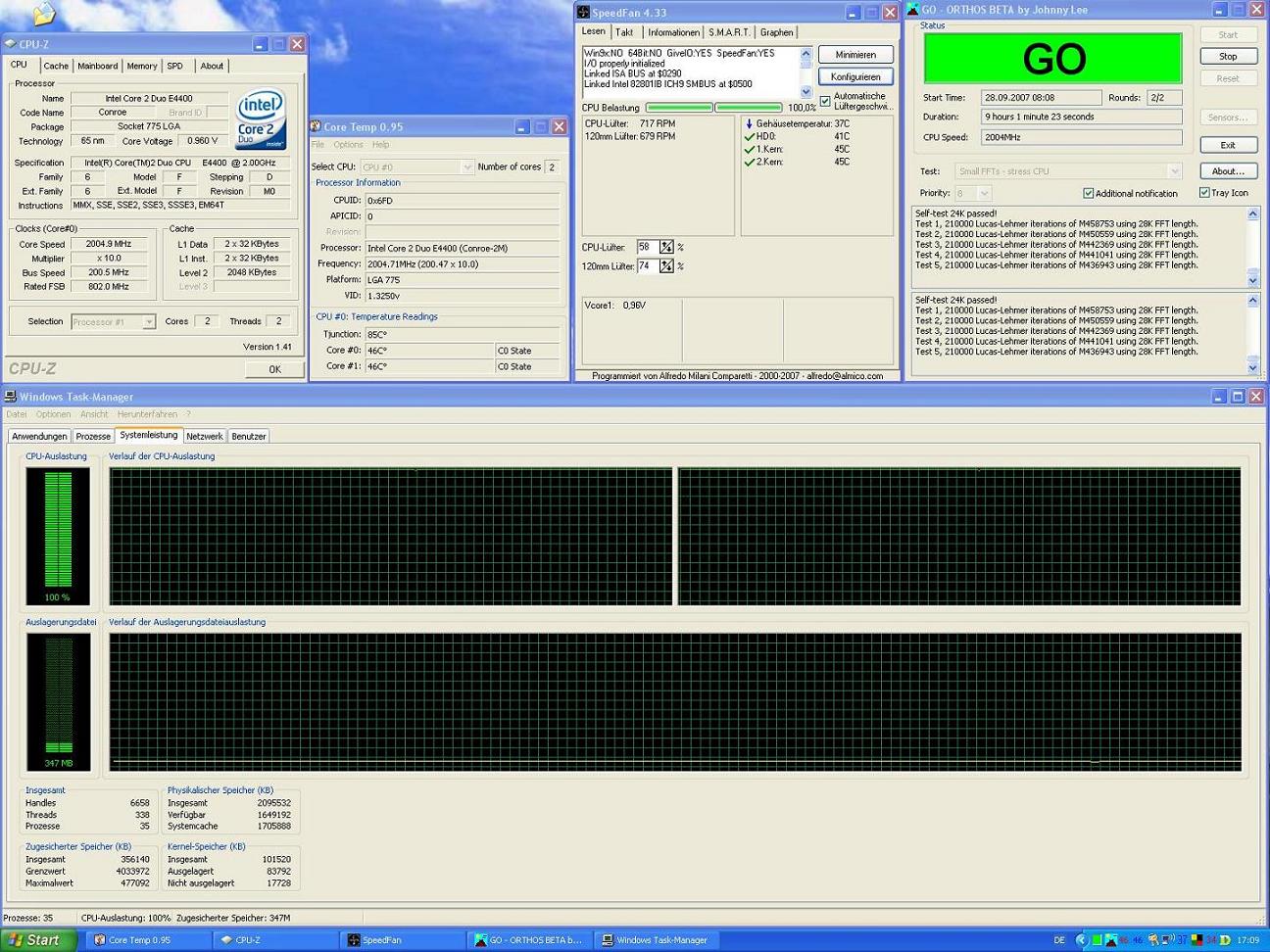Toggle Additional notification checkbox in ORTHOS
The height and width of the screenshot is (952, 1270).
coord(1088,193)
